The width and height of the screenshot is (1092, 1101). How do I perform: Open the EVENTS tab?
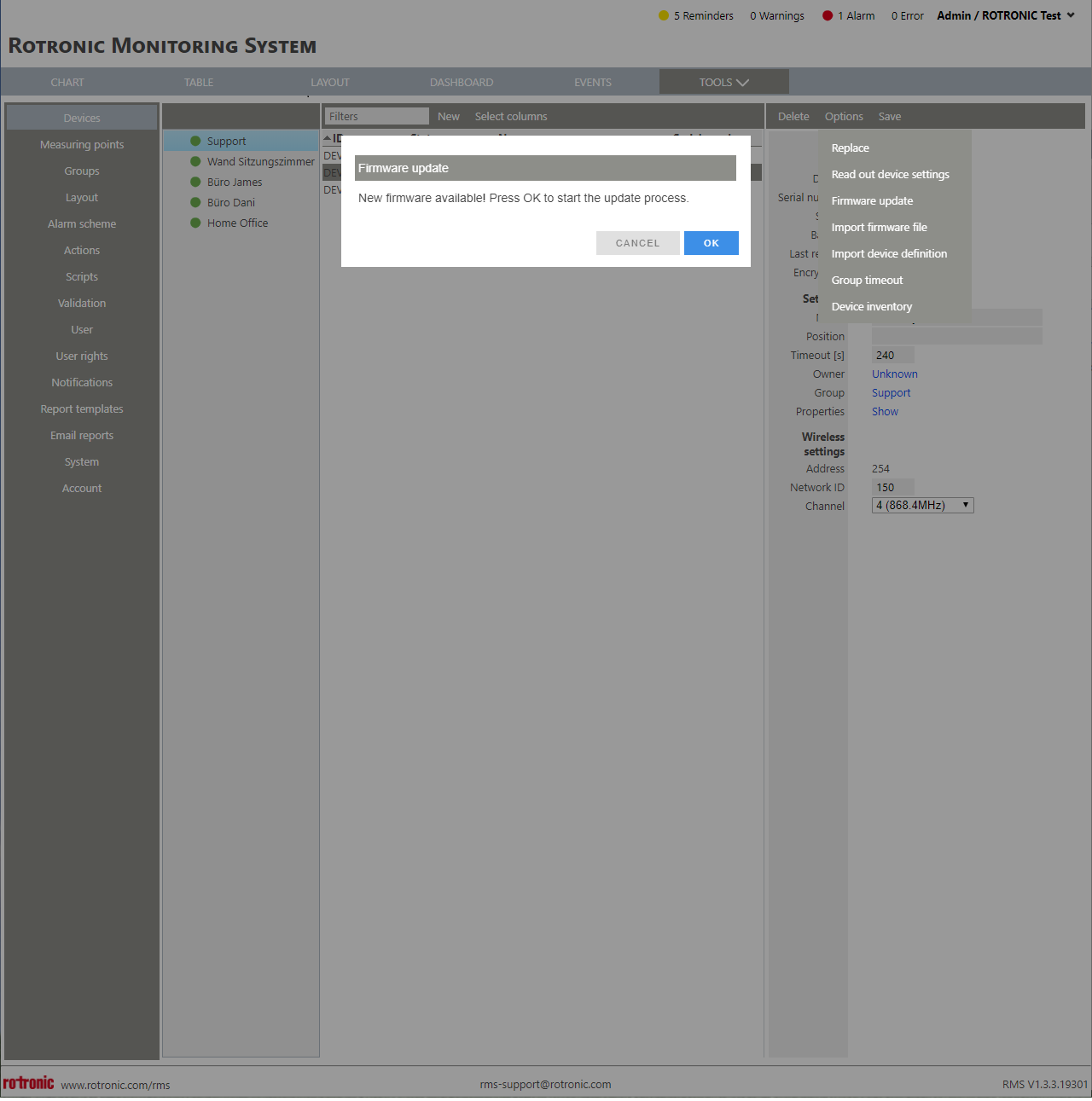(593, 83)
